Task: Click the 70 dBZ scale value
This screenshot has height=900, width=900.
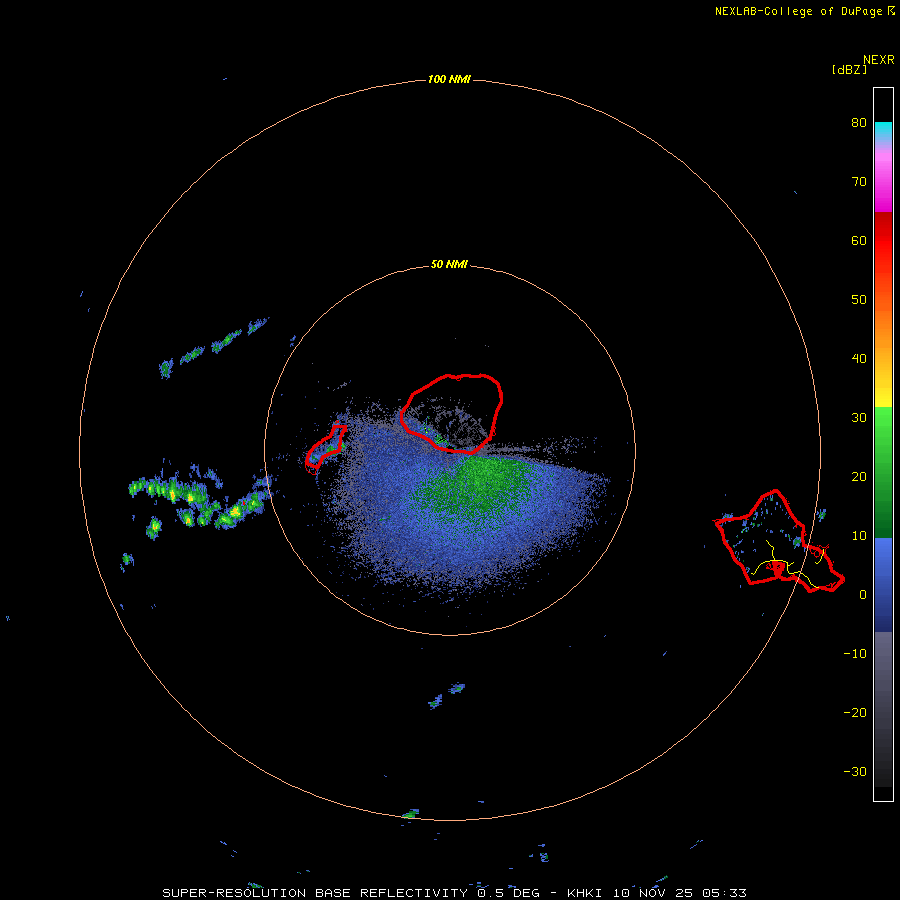Action: click(x=859, y=181)
